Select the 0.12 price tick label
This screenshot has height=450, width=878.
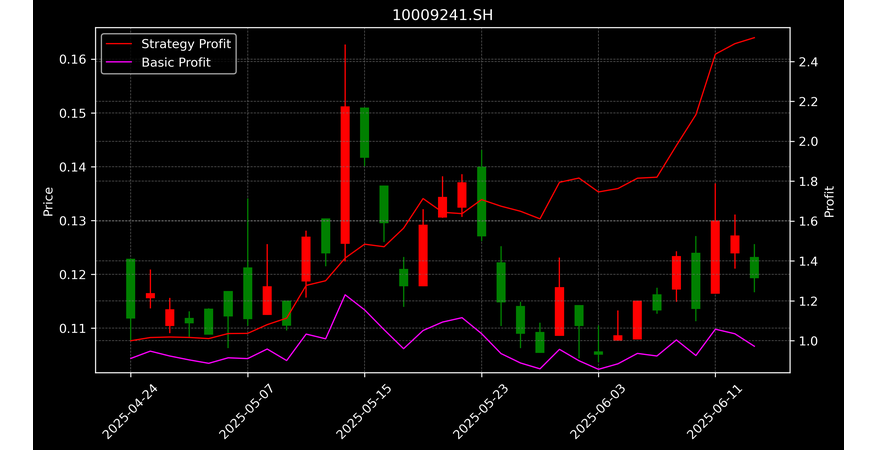tap(73, 274)
